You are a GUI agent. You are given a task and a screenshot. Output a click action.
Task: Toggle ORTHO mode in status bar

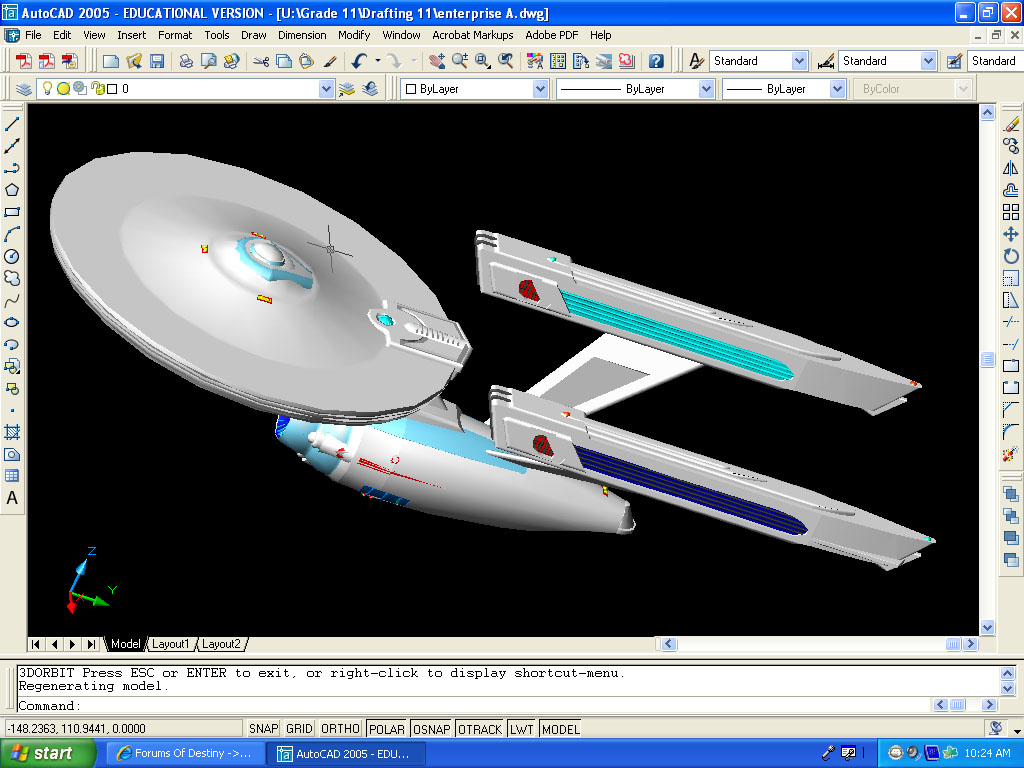(340, 729)
